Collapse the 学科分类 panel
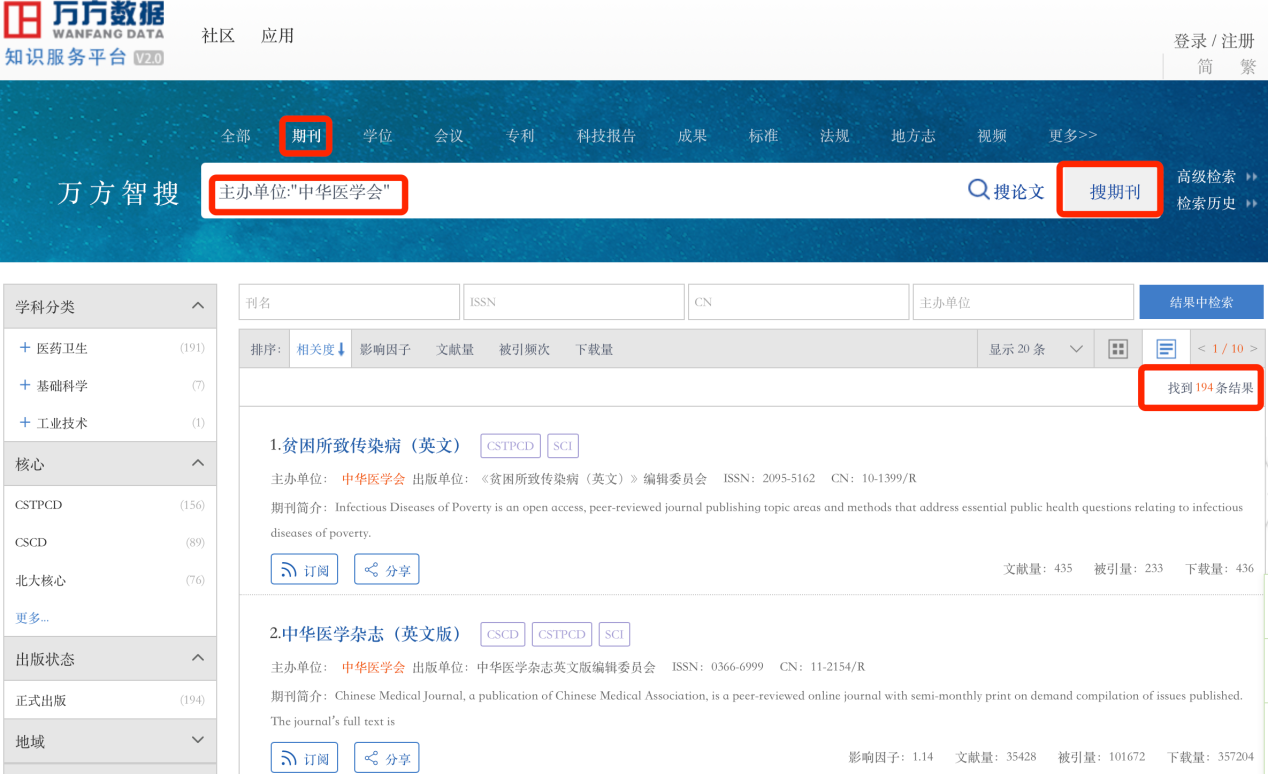1268x774 pixels. [198, 306]
